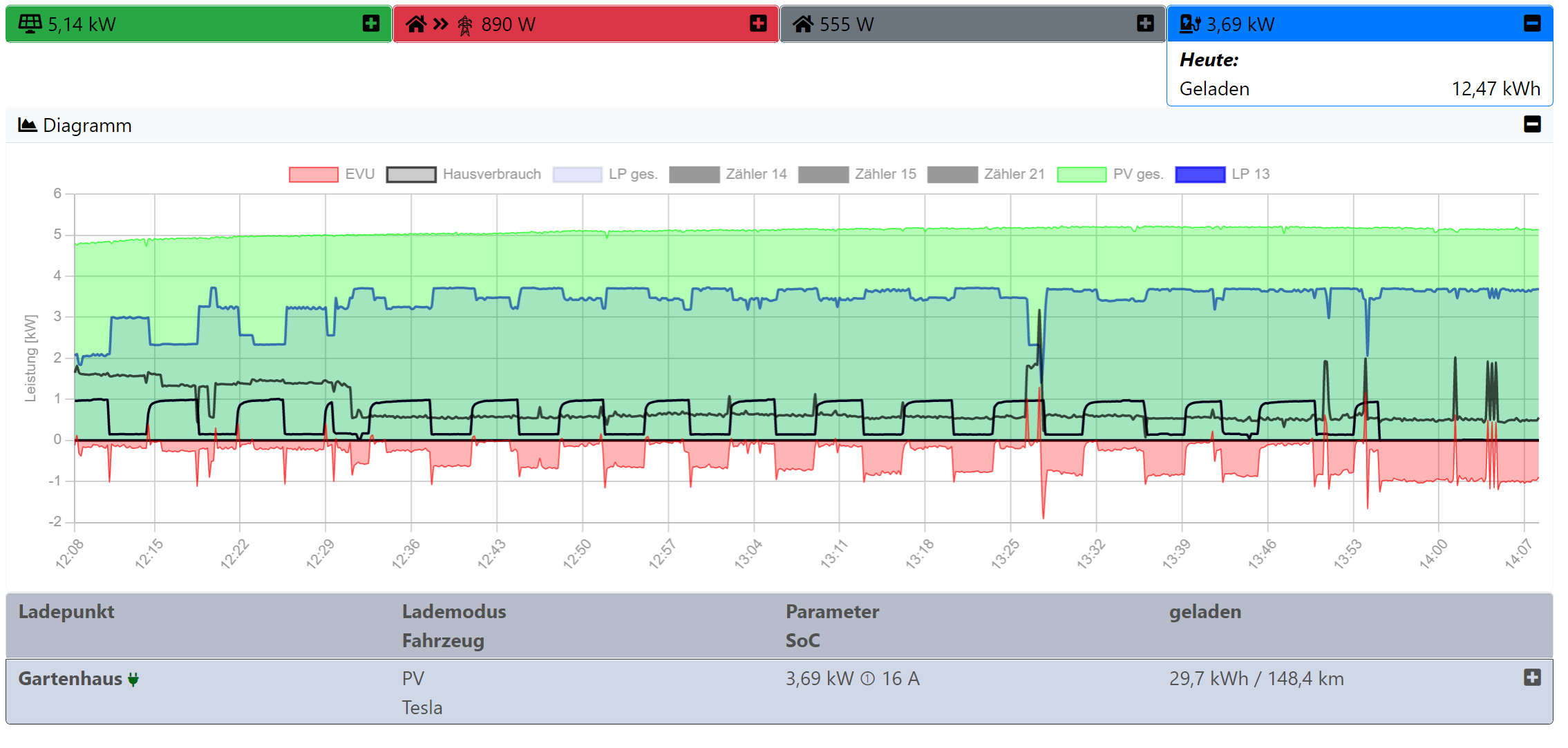Click the PV charge mode label
Image resolution: width=1568 pixels, height=748 pixels.
pyautogui.click(x=413, y=678)
